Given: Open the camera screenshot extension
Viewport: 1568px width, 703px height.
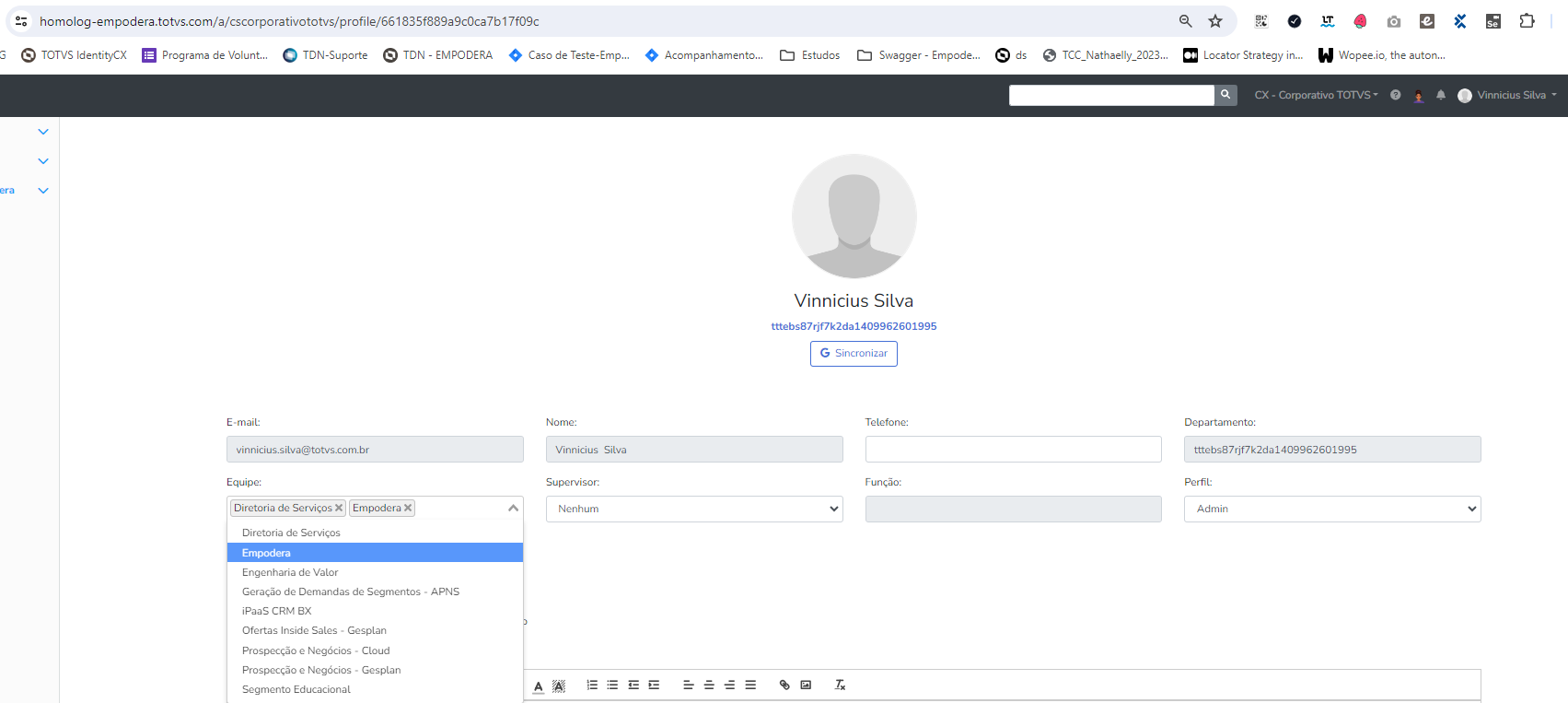Looking at the screenshot, I should (1394, 21).
